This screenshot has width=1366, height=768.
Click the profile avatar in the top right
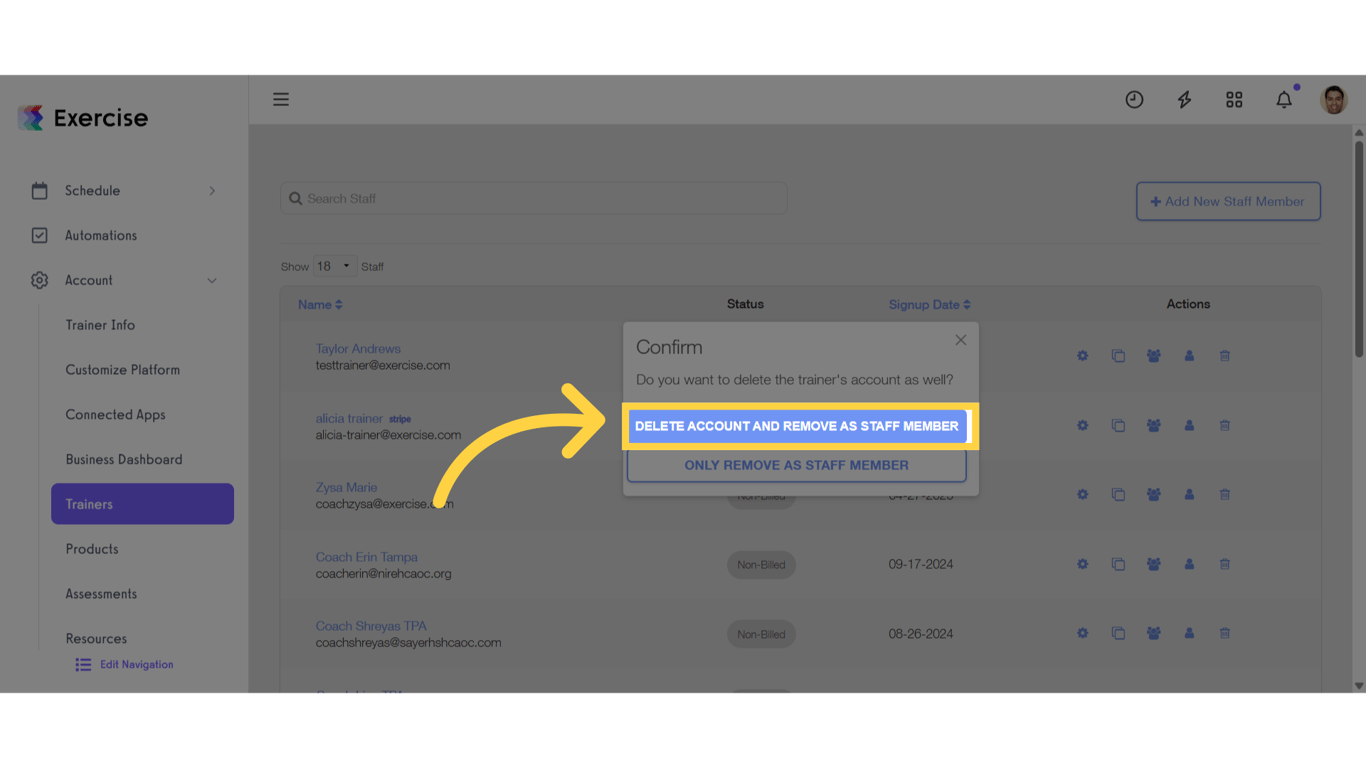click(x=1334, y=99)
